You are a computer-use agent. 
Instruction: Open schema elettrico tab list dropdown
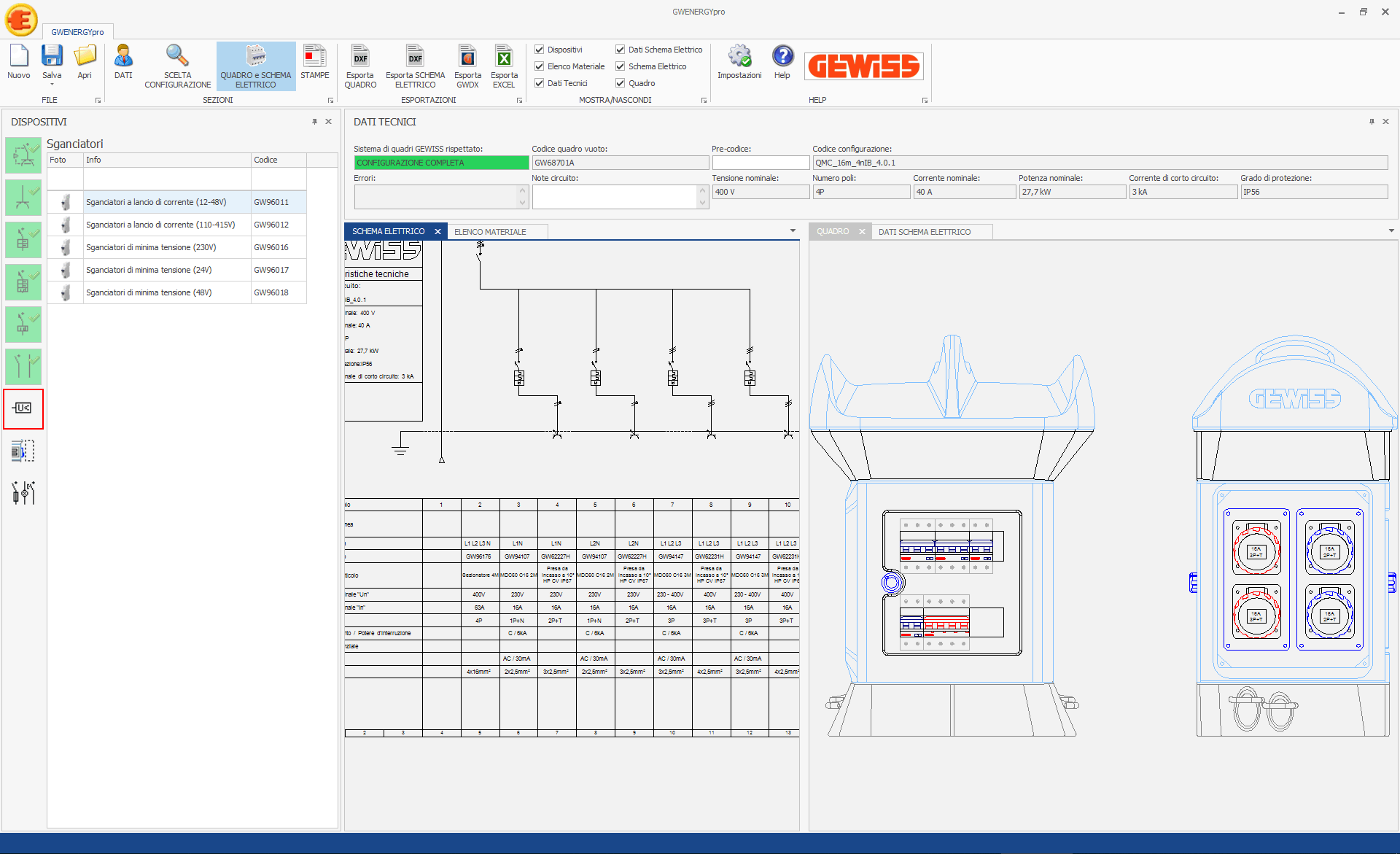click(x=793, y=231)
